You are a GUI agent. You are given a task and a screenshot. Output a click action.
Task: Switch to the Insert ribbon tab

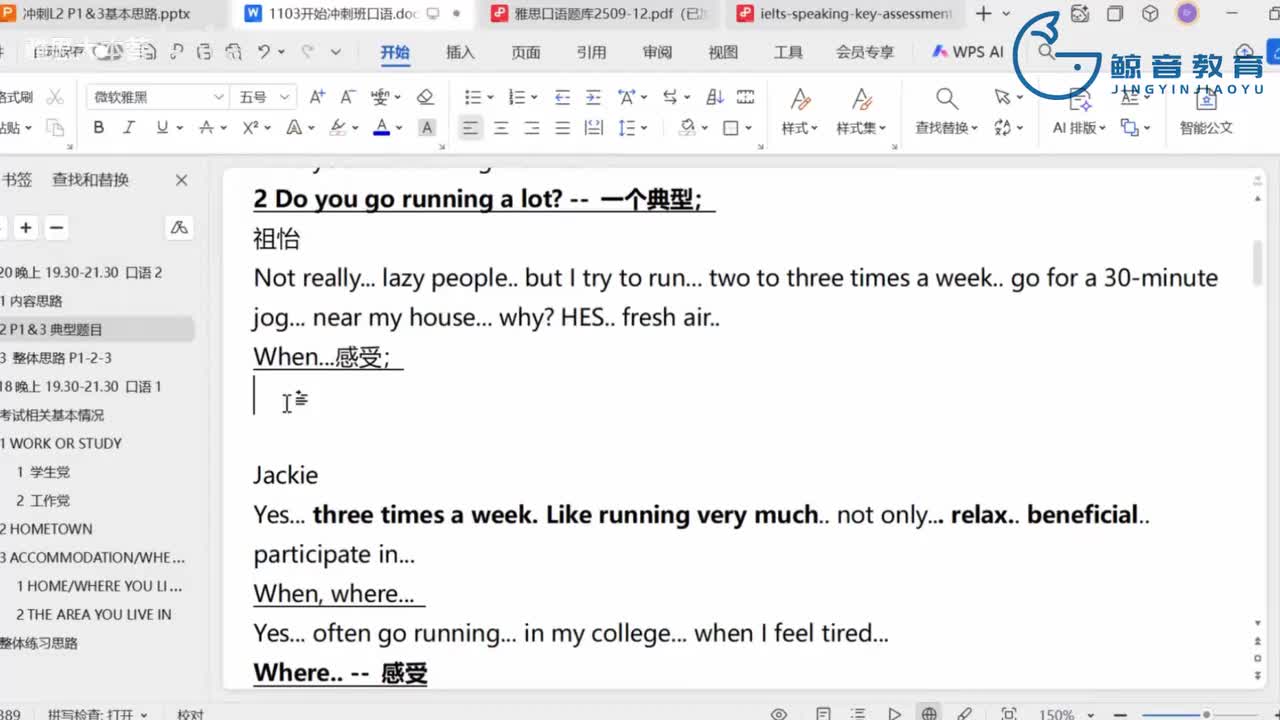(460, 52)
